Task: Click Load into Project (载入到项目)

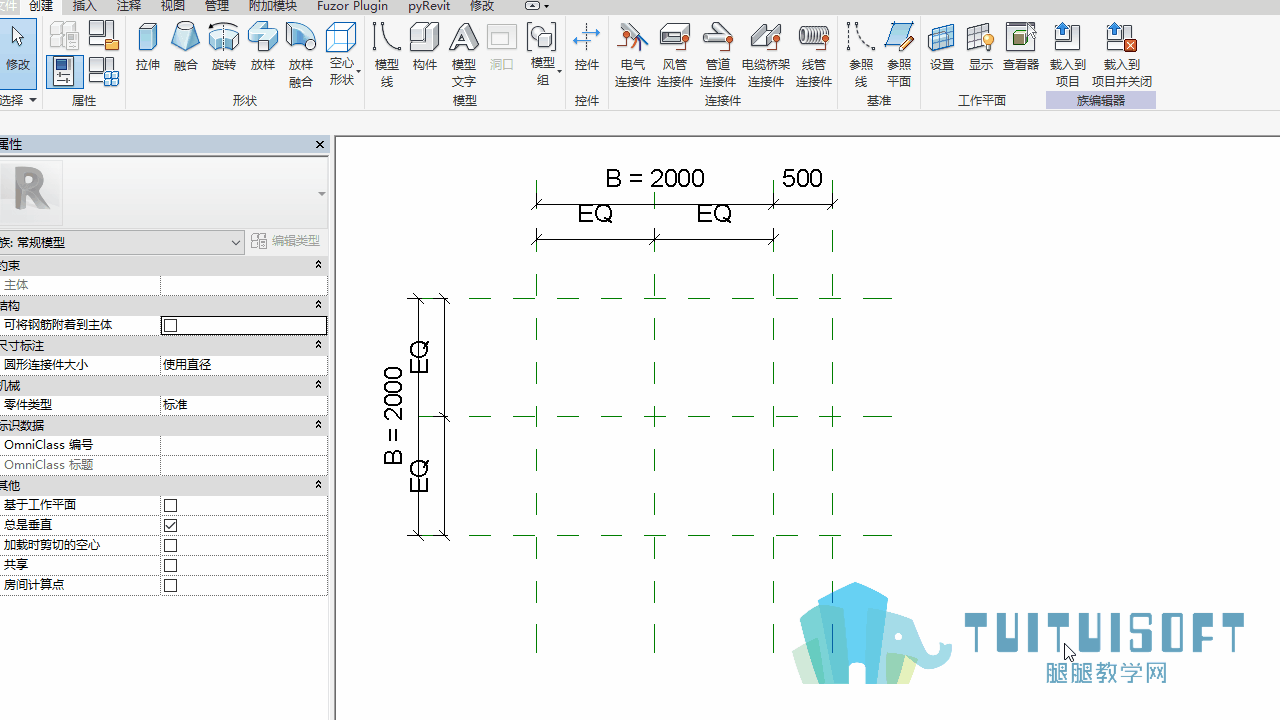Action: pyautogui.click(x=1067, y=55)
